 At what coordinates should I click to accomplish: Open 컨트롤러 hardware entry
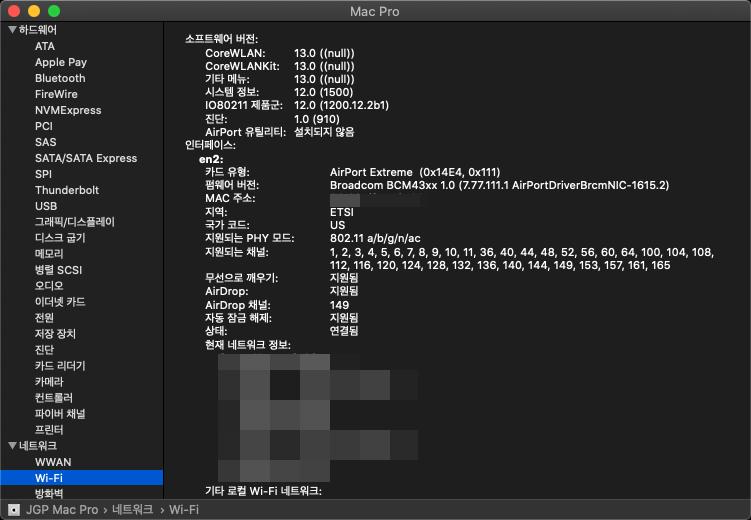point(54,398)
